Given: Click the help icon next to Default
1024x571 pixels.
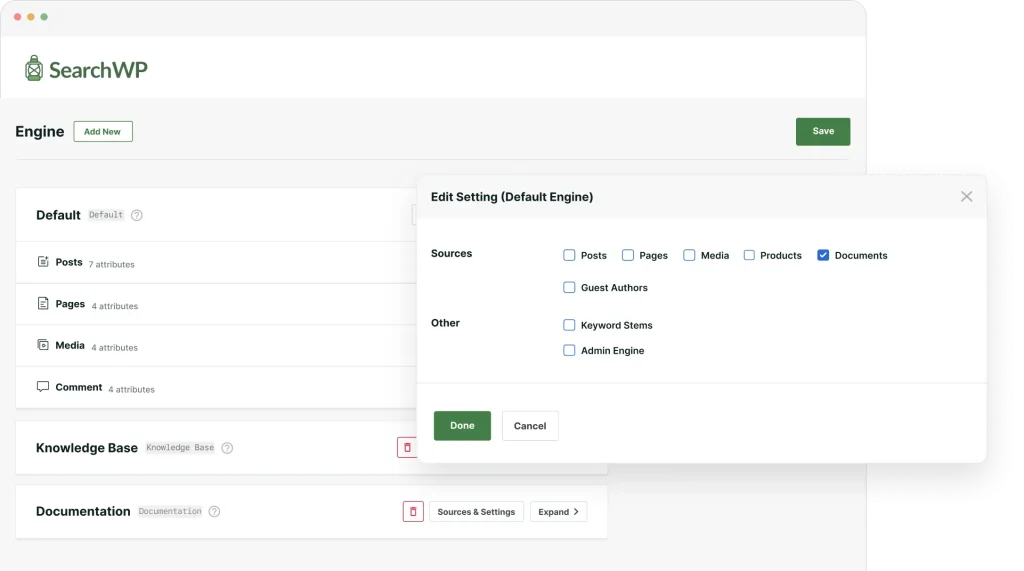Looking at the screenshot, I should [136, 215].
